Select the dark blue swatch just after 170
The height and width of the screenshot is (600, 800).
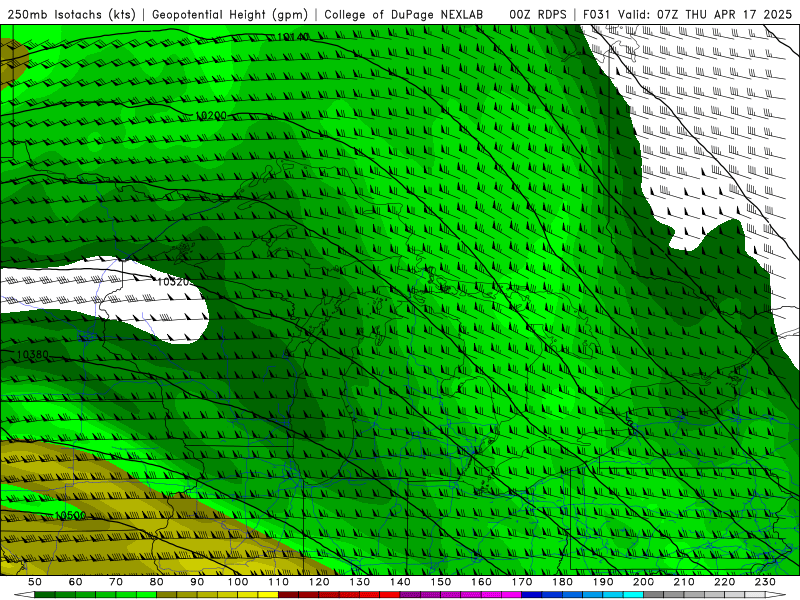(532, 595)
